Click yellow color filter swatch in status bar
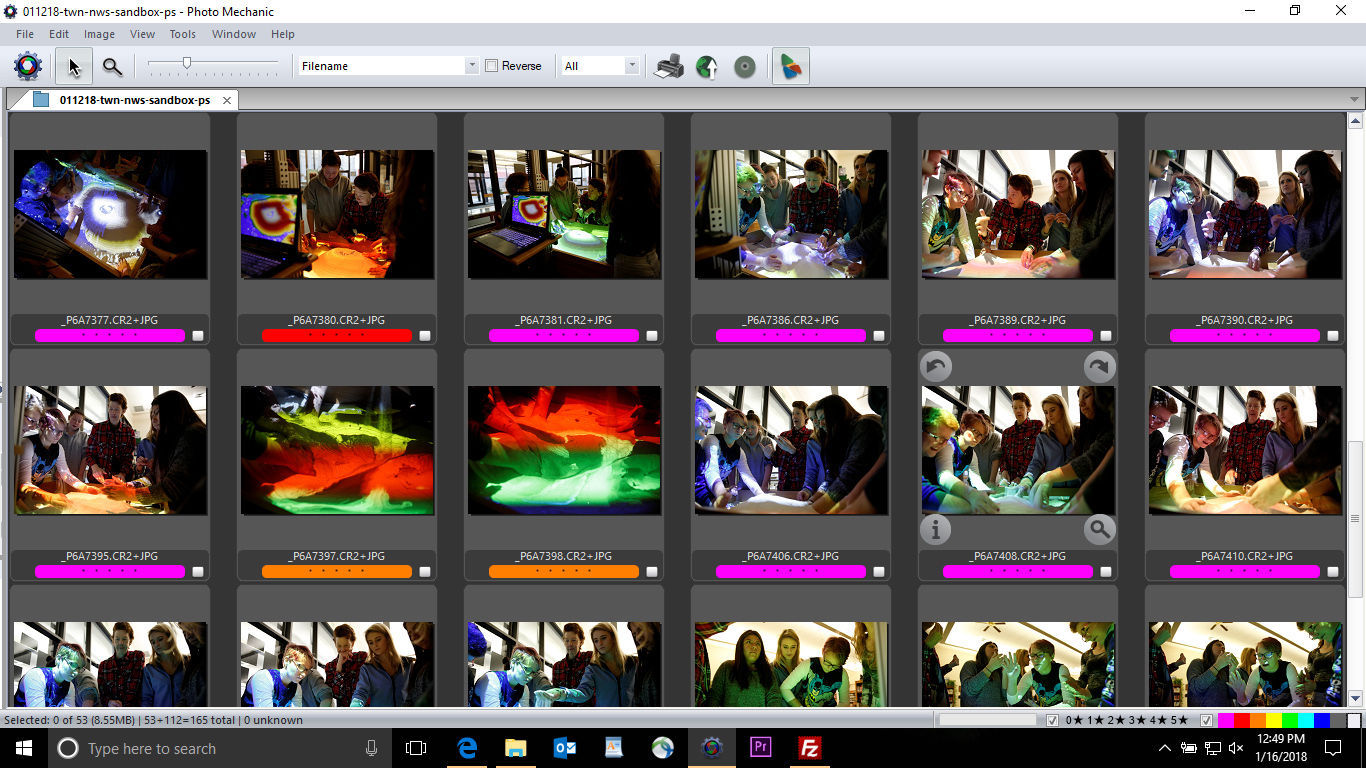Viewport: 1366px width, 768px height. (x=1274, y=720)
